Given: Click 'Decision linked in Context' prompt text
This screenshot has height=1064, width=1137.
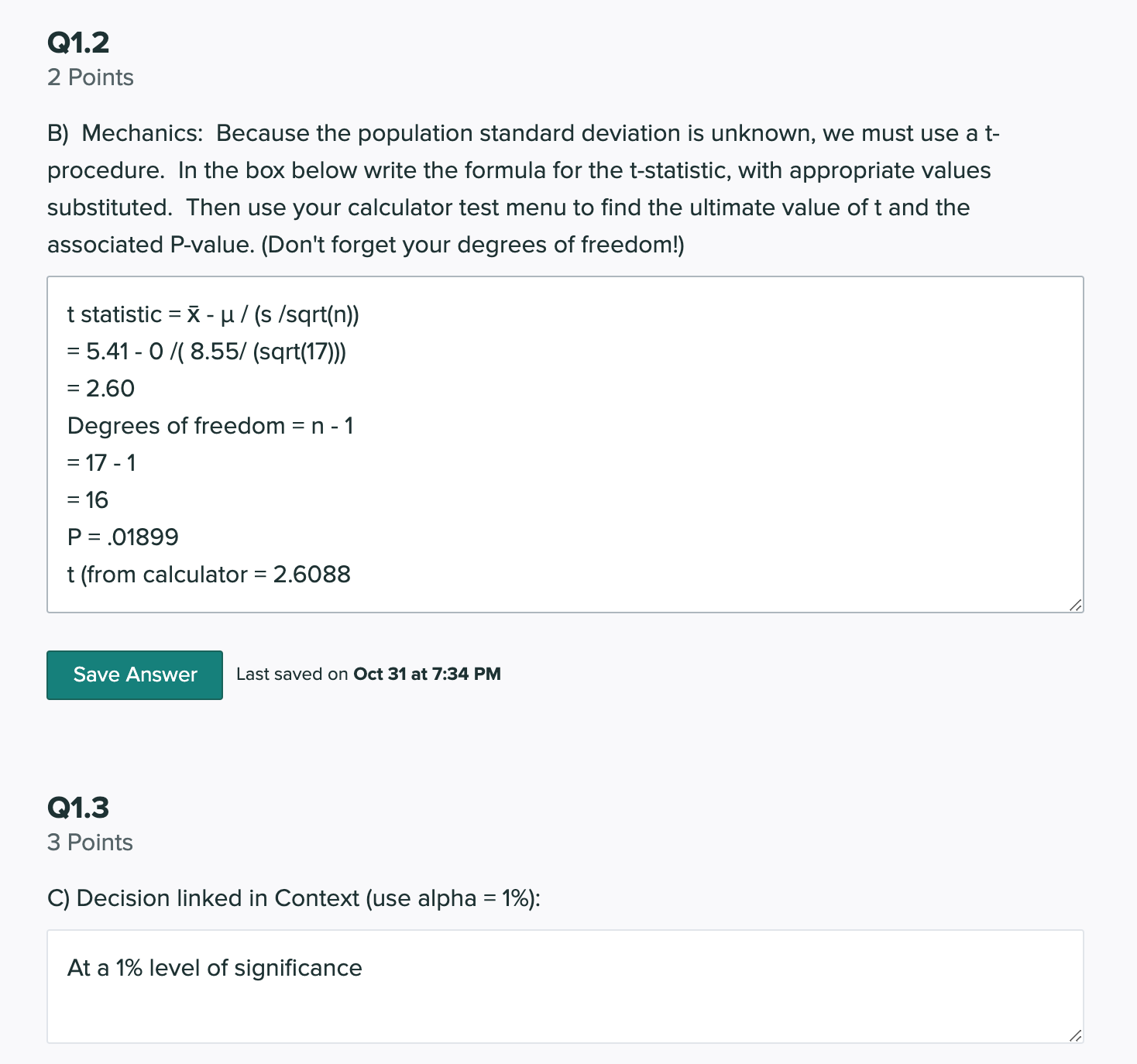Looking at the screenshot, I should click(294, 898).
